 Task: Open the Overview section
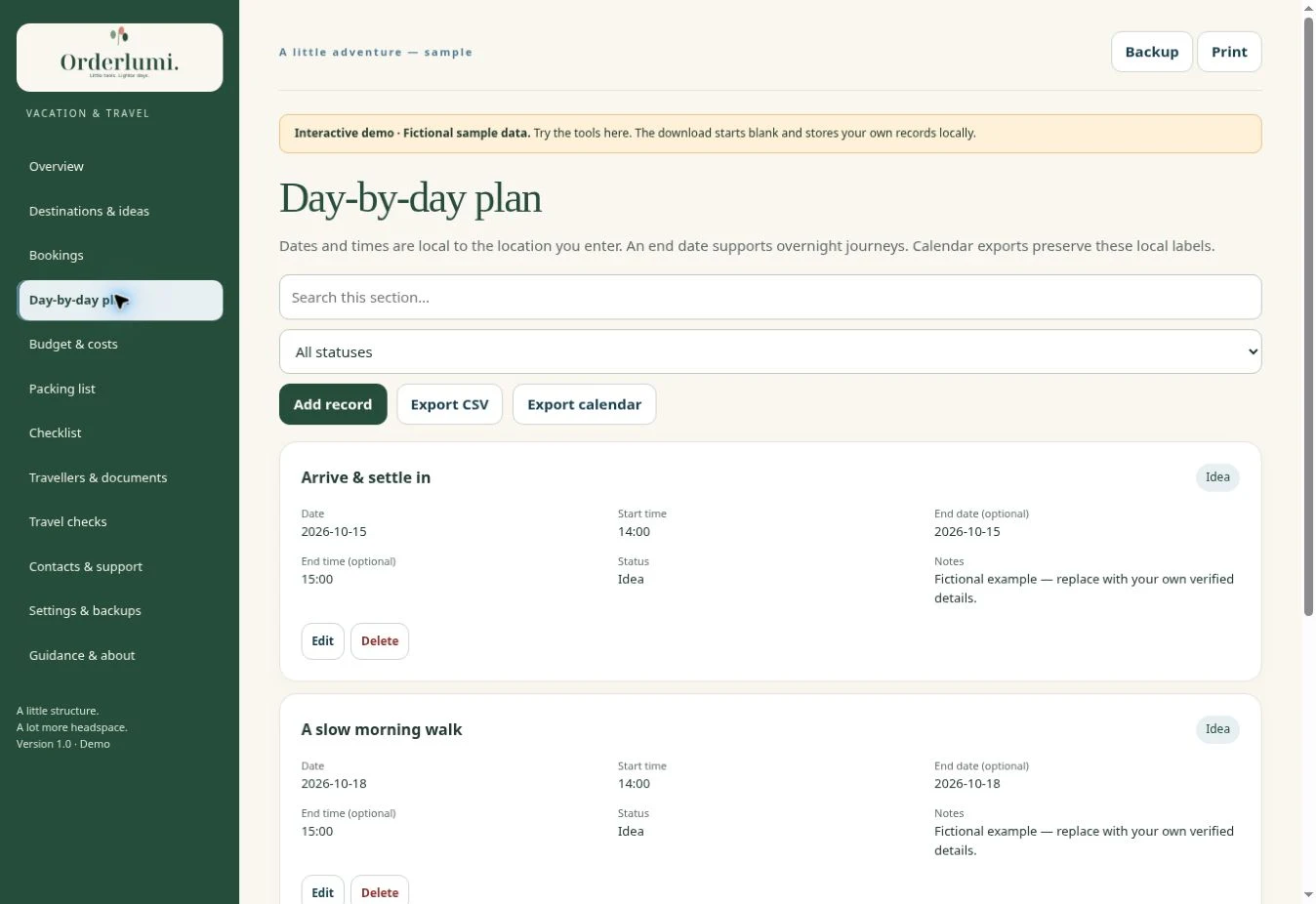pyautogui.click(x=119, y=167)
